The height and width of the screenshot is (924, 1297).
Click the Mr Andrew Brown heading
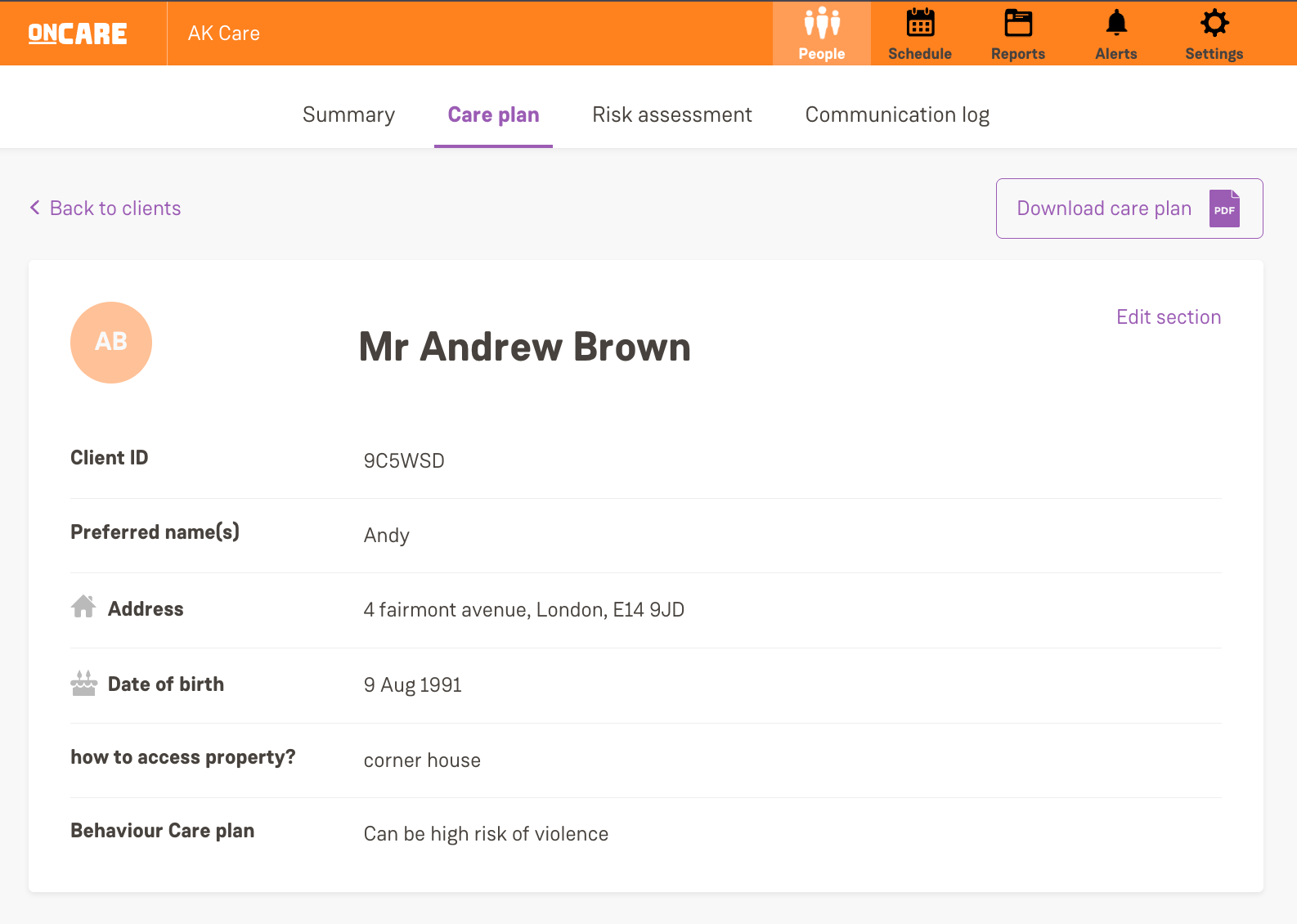click(524, 347)
